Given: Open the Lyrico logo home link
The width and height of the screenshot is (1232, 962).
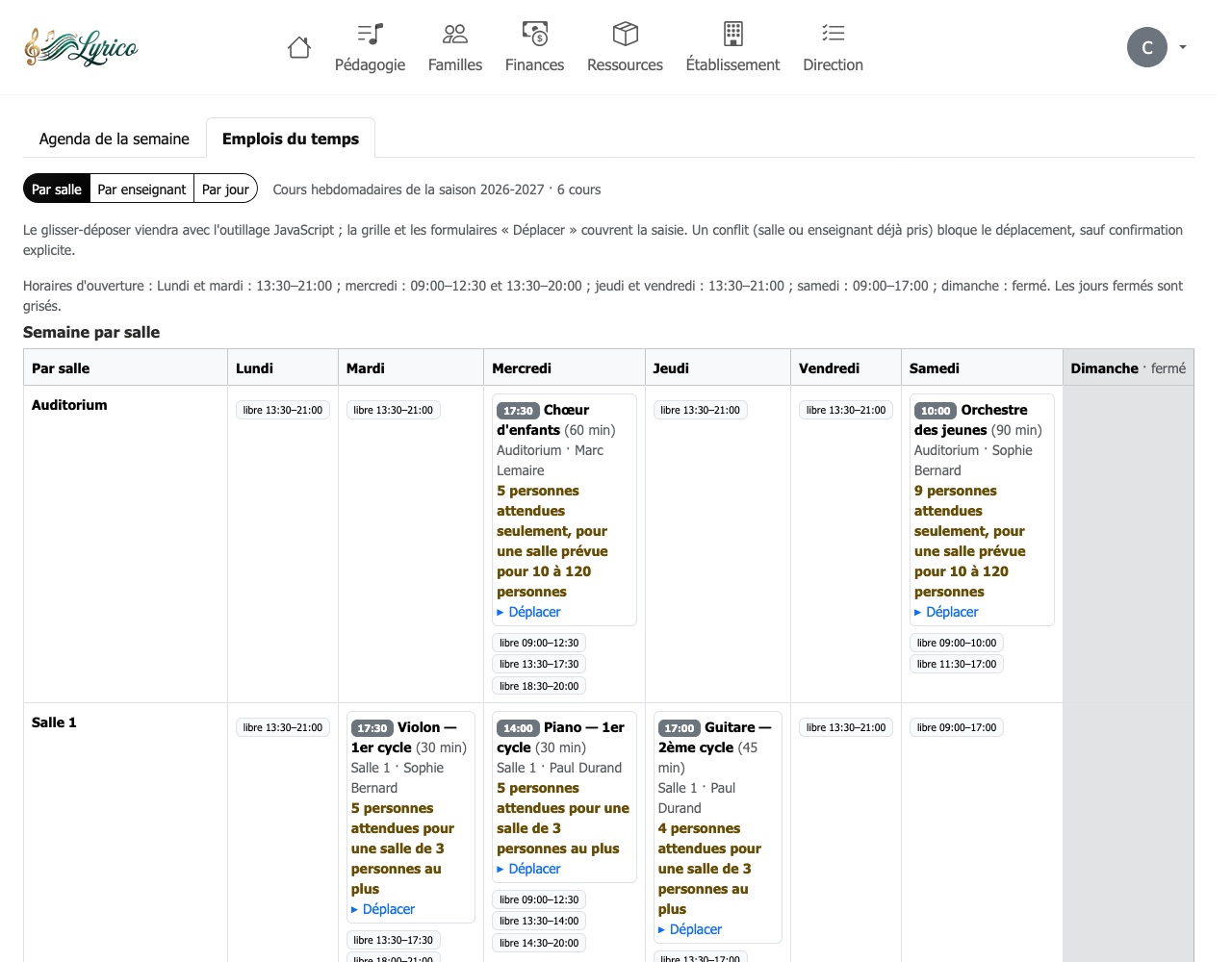Looking at the screenshot, I should 81,47.
